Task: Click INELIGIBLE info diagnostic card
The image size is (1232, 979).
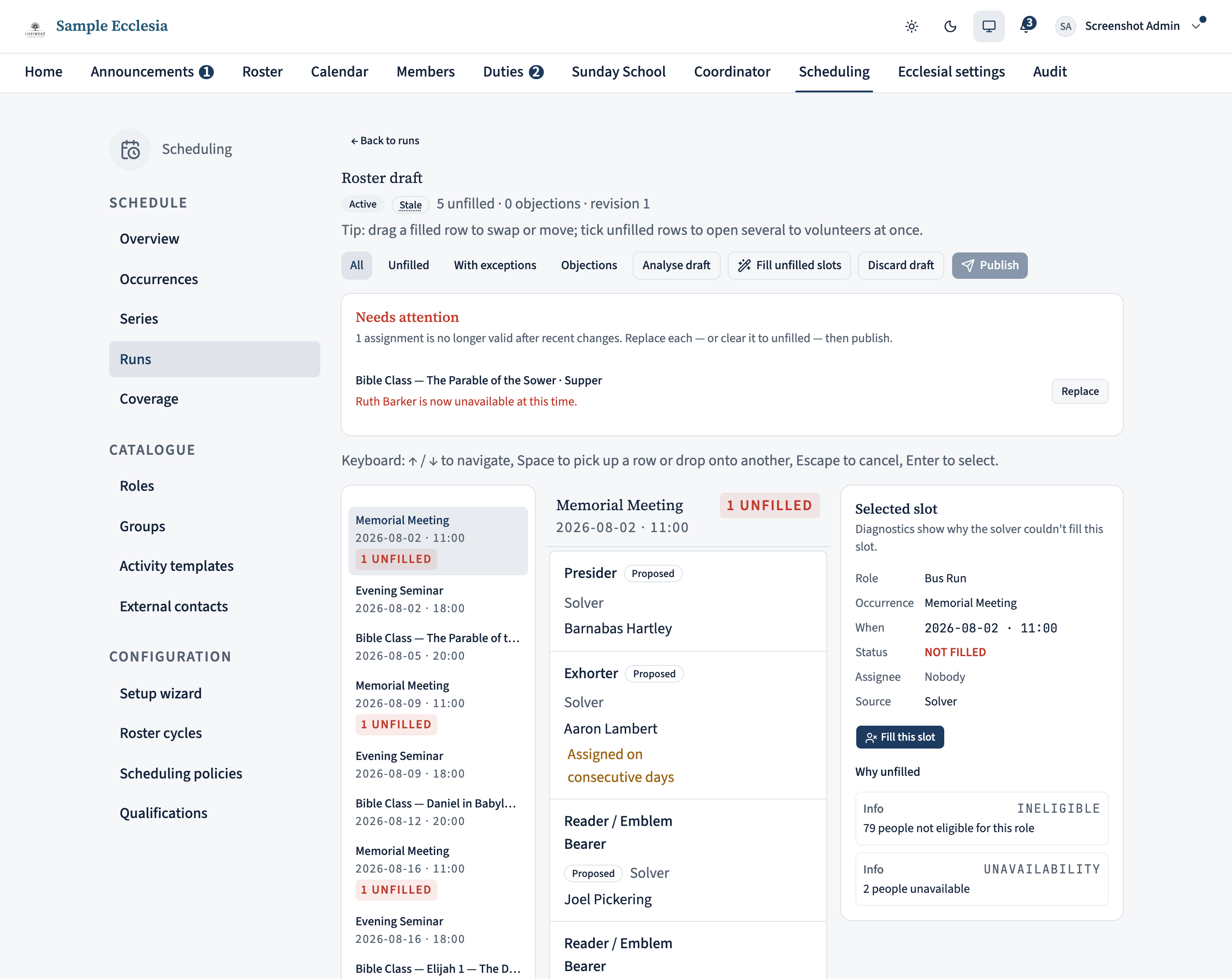Action: point(981,818)
